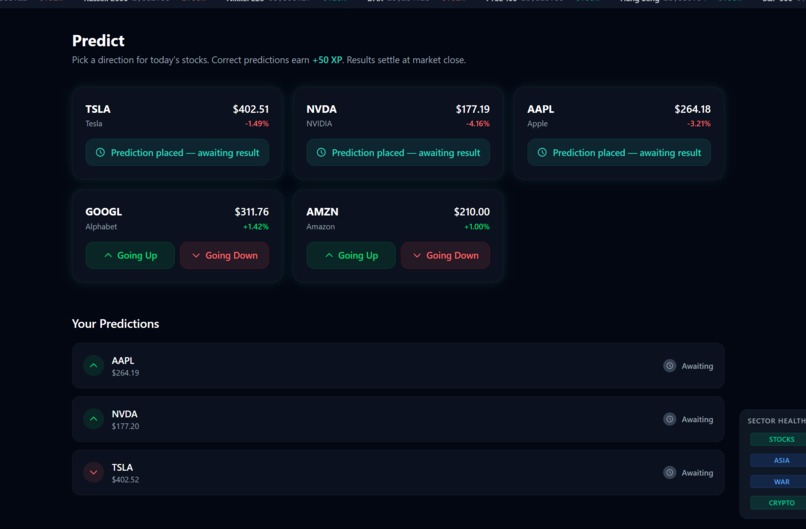Click Your Predictions section heading
Image resolution: width=806 pixels, height=529 pixels.
116,324
